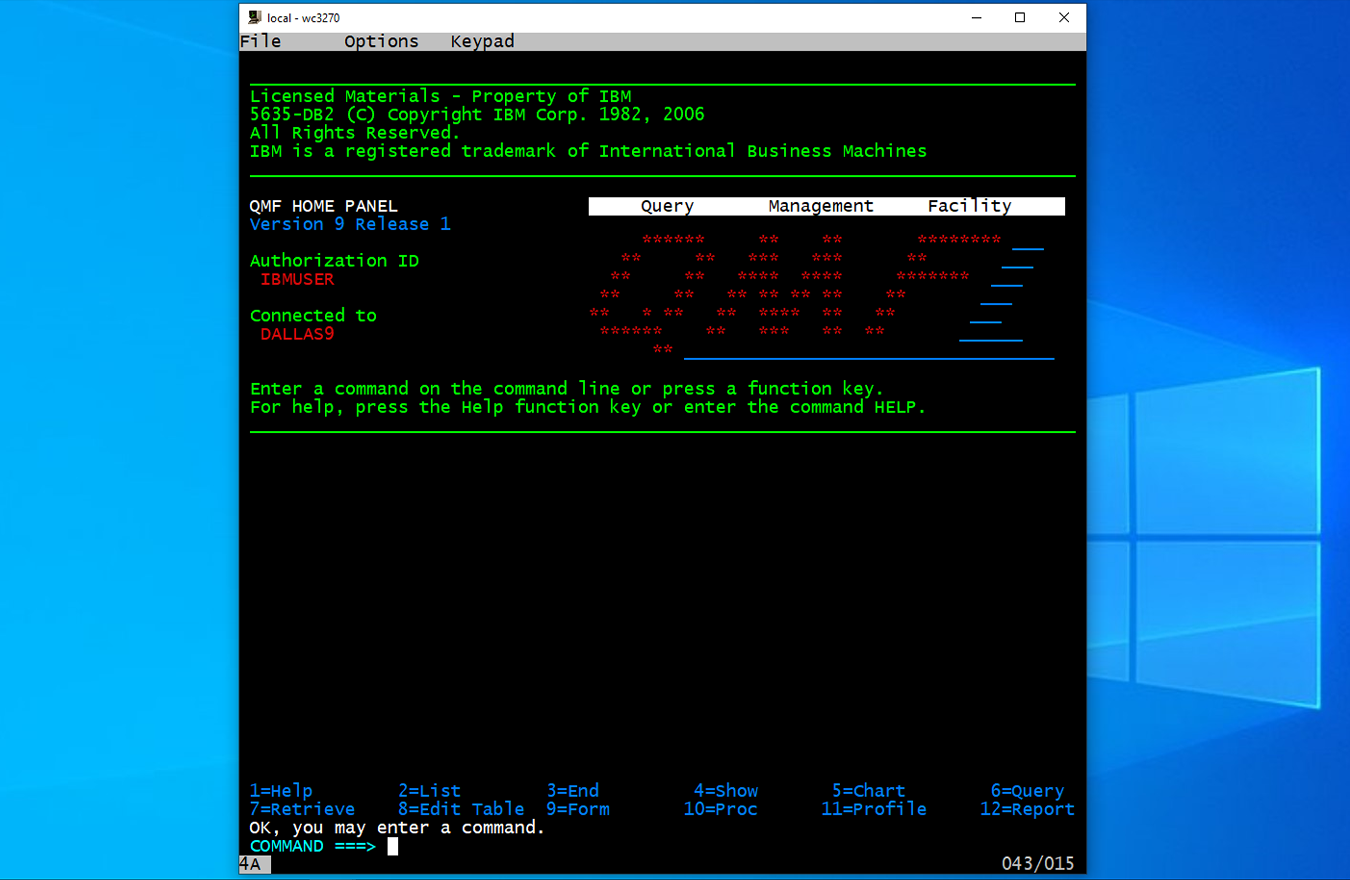1350x880 pixels.
Task: Choose the 4=Show function key
Action: (725, 791)
